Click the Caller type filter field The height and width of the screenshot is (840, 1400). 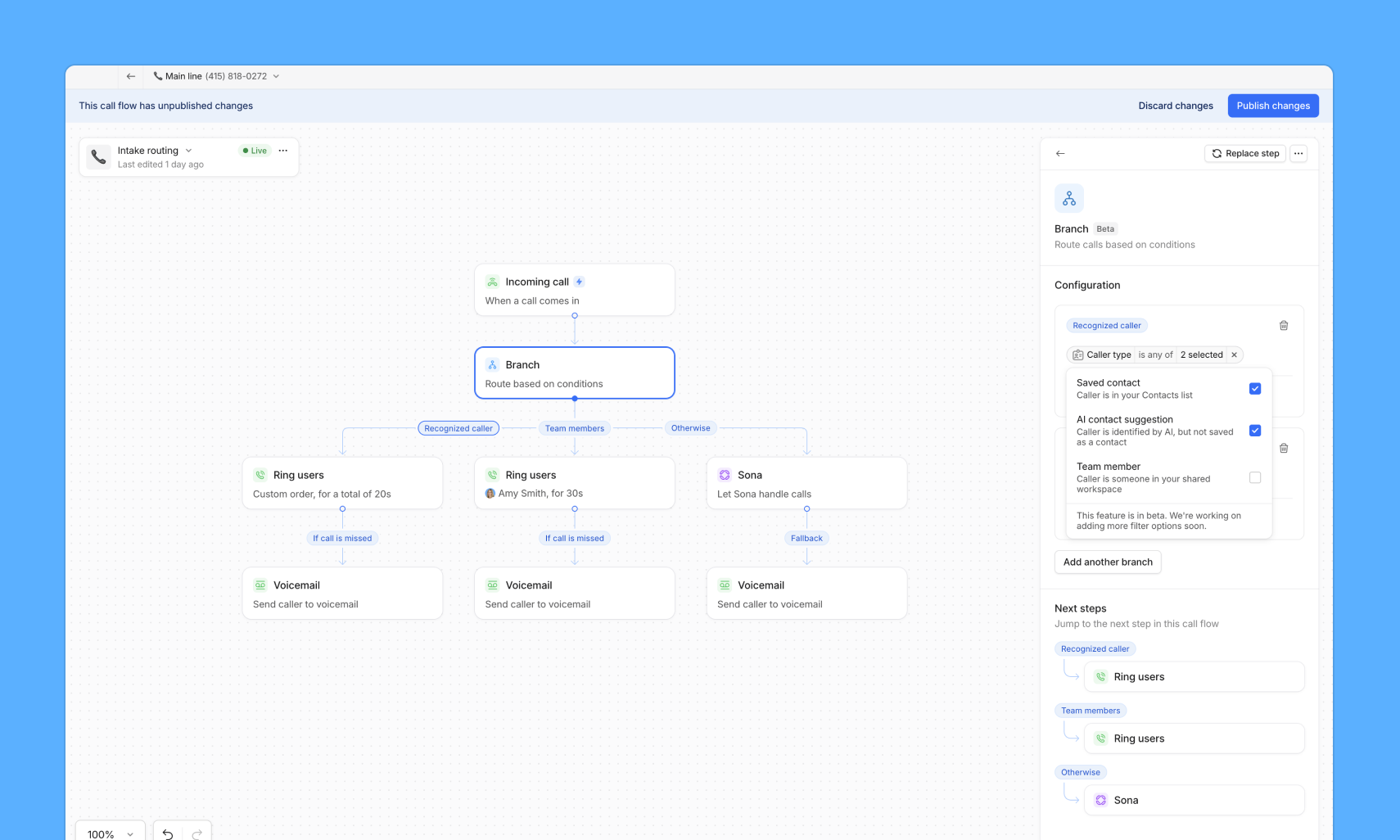[1101, 355]
